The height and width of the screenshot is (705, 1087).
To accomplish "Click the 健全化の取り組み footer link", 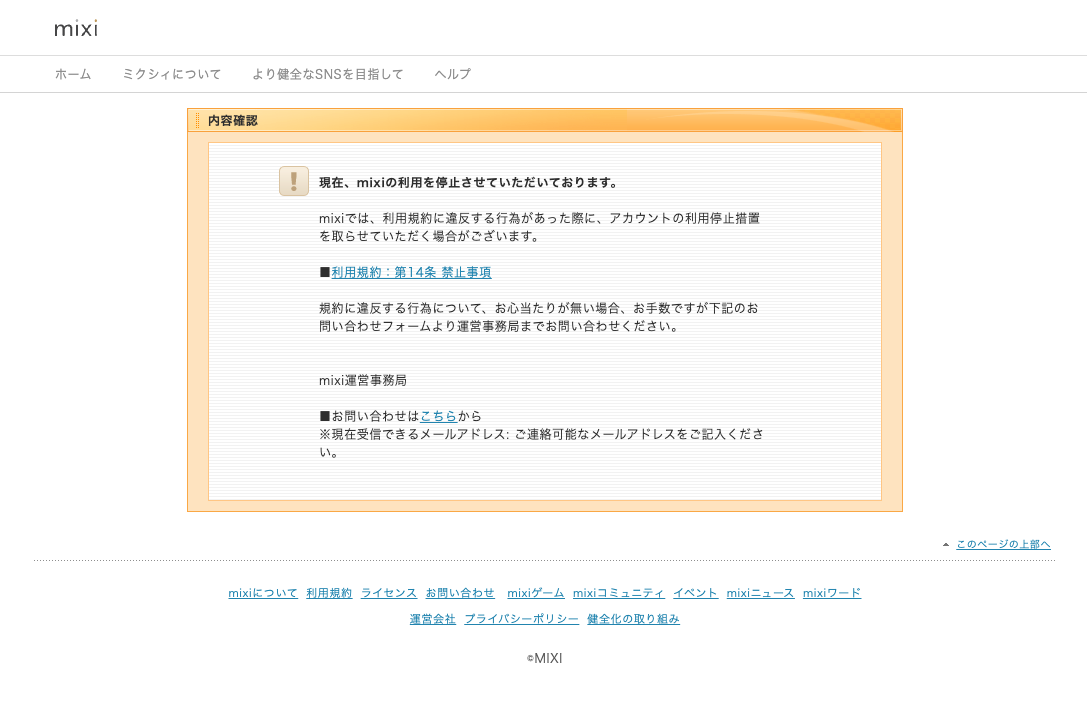I will point(633,619).
